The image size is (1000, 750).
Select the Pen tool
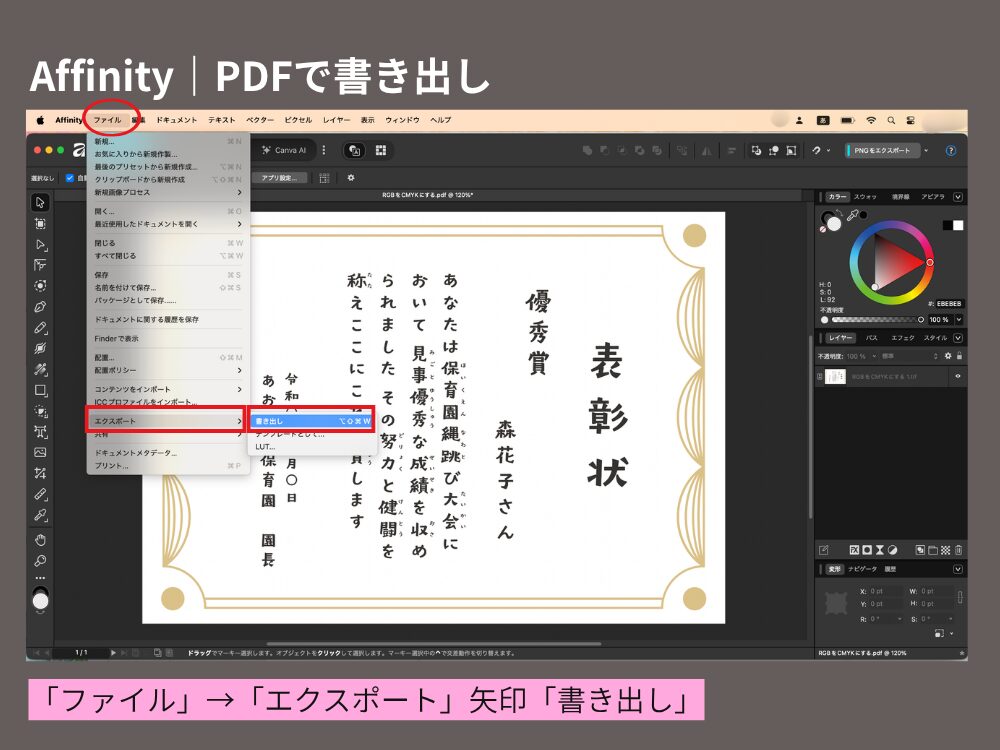pos(40,307)
